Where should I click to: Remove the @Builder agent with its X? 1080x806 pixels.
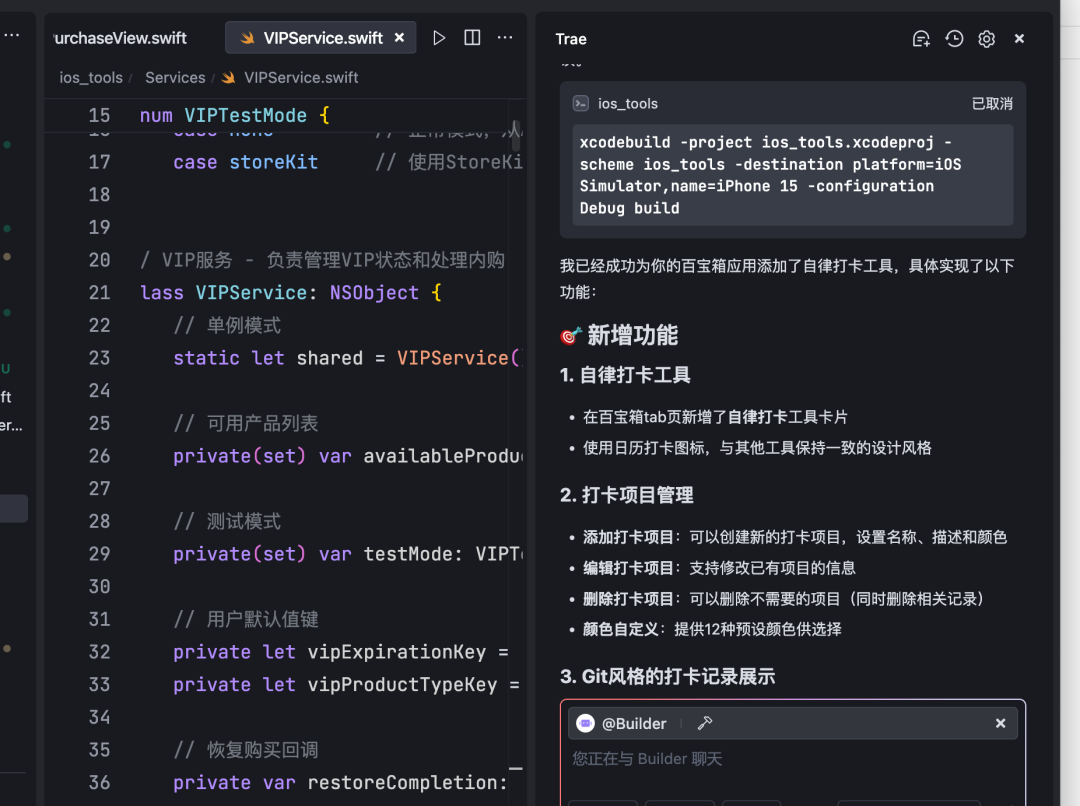pyautogui.click(x=1000, y=723)
